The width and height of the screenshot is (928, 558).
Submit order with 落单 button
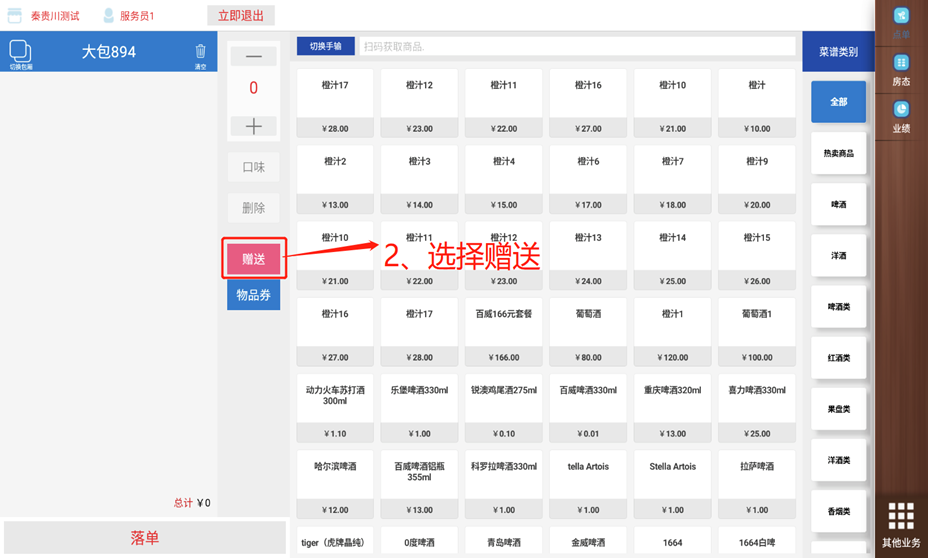(x=144, y=537)
